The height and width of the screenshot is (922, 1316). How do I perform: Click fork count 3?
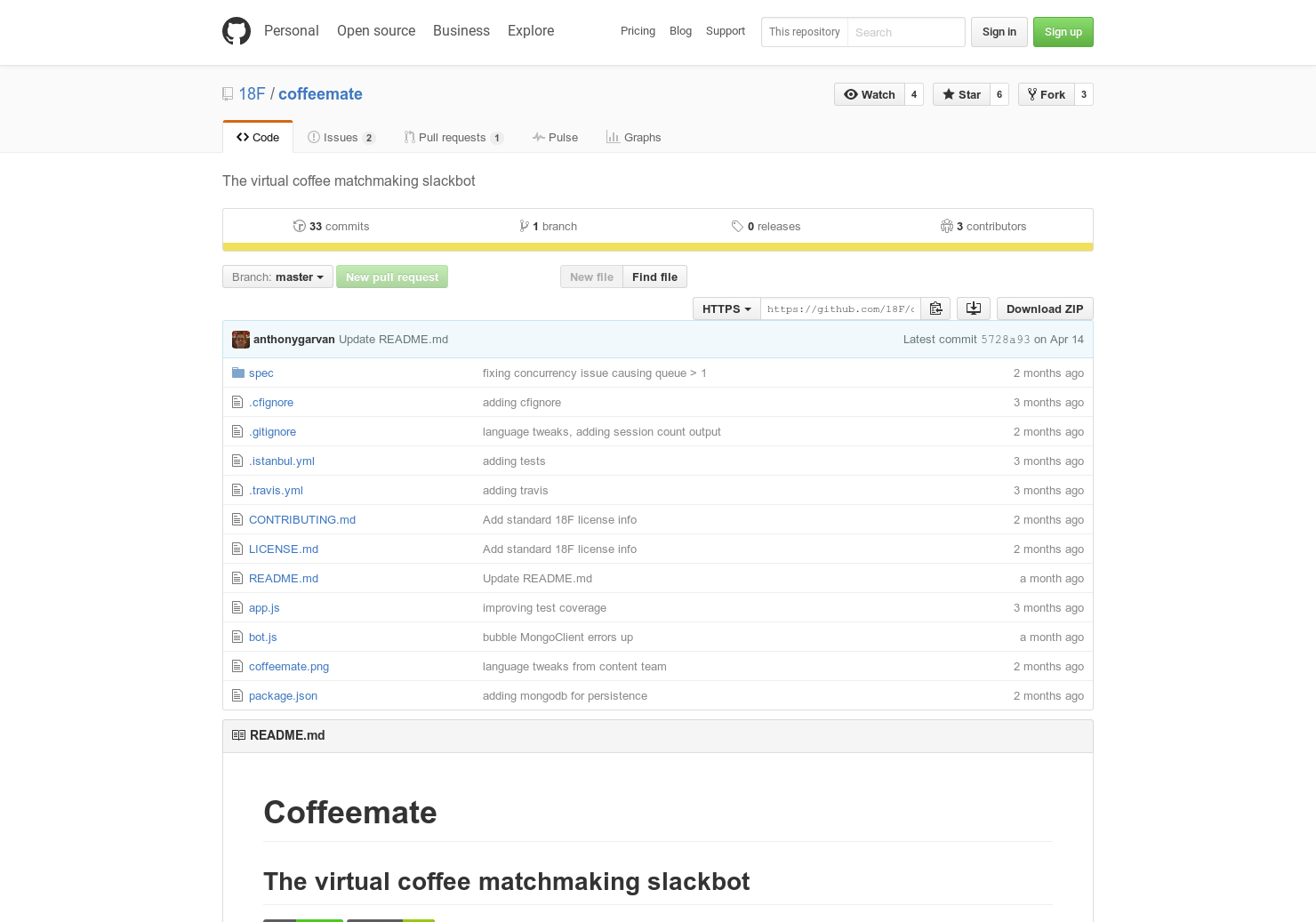coord(1084,94)
